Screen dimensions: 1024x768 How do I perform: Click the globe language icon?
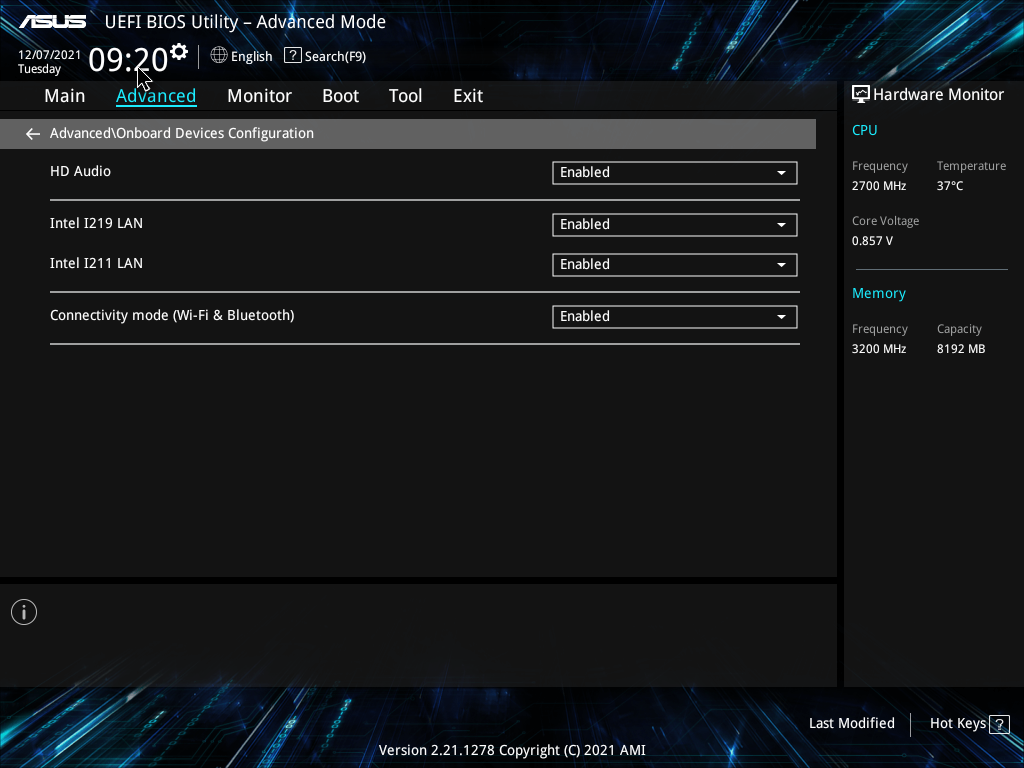click(219, 56)
